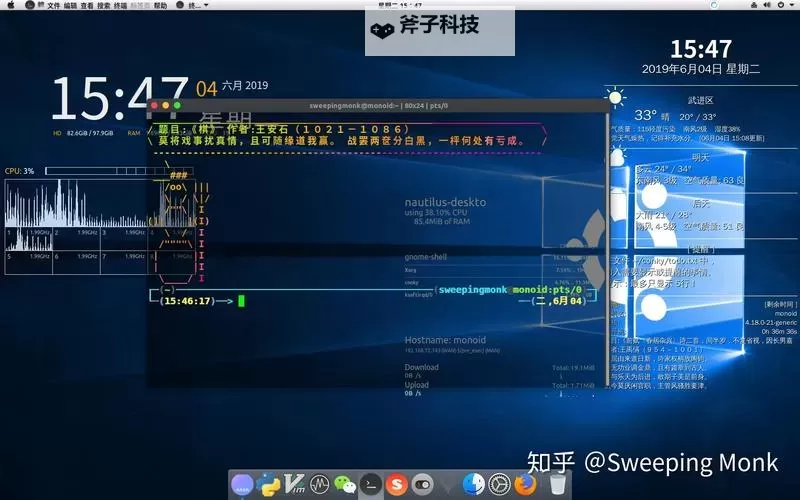Open the orange S app in dock
The height and width of the screenshot is (500, 800).
[x=396, y=485]
